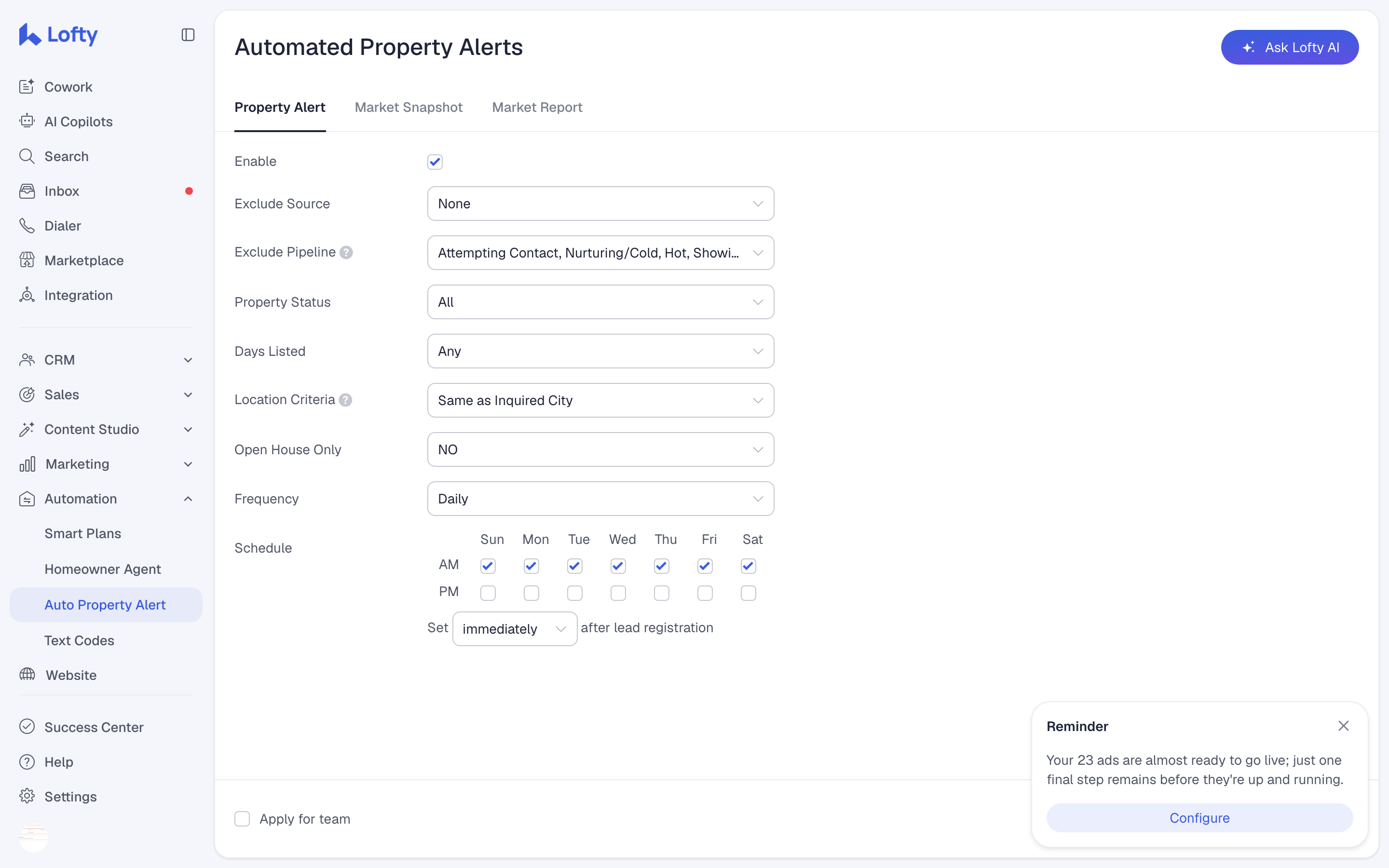Image resolution: width=1389 pixels, height=868 pixels.
Task: Show Exclude Pipeline help tooltip icon
Action: (x=346, y=253)
